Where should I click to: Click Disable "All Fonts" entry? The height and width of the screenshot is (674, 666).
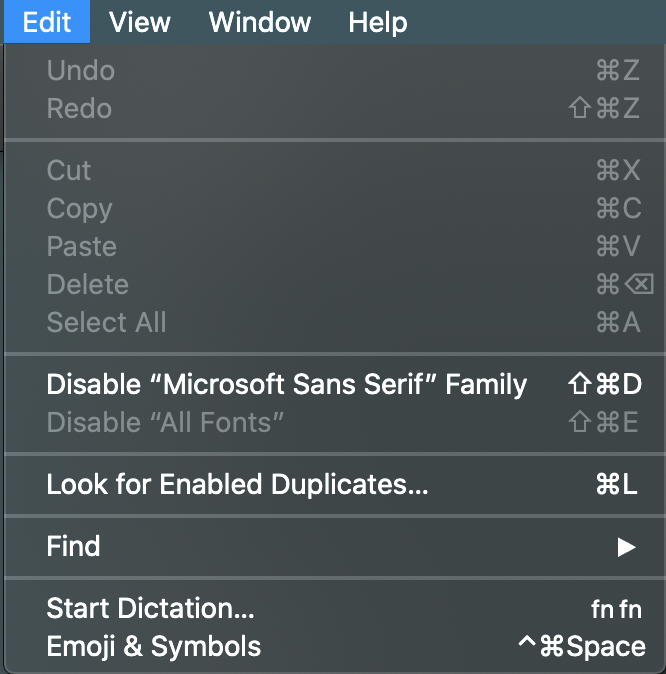335,422
